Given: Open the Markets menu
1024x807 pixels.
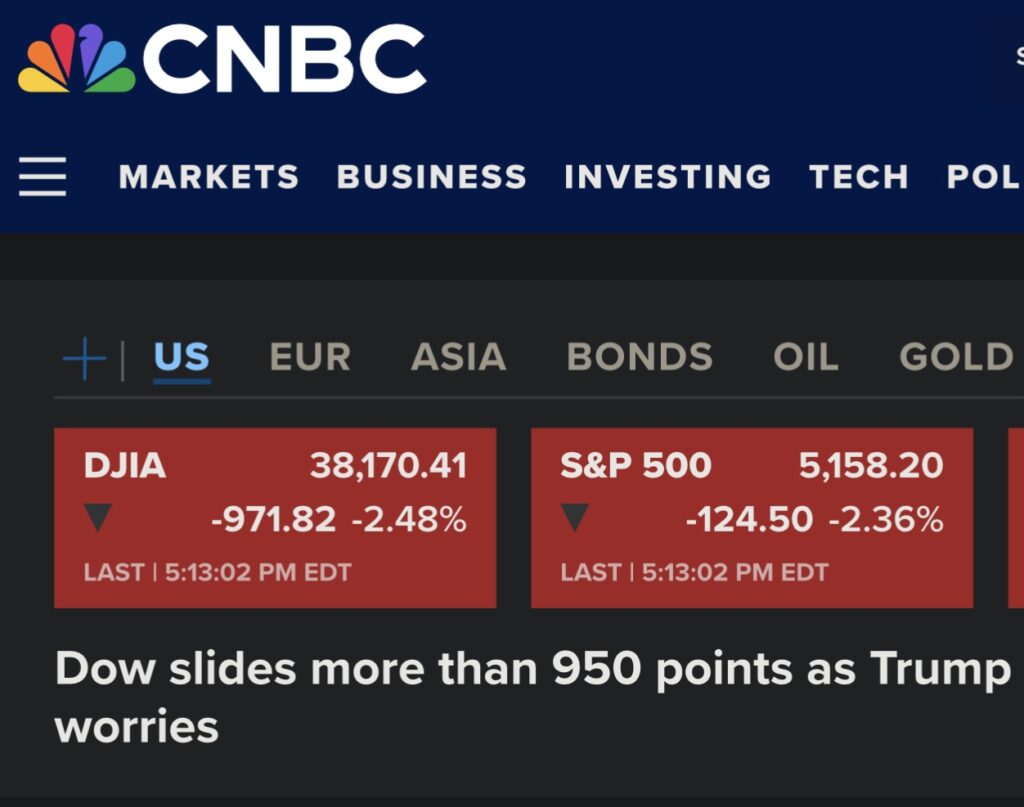Looking at the screenshot, I should click(208, 177).
